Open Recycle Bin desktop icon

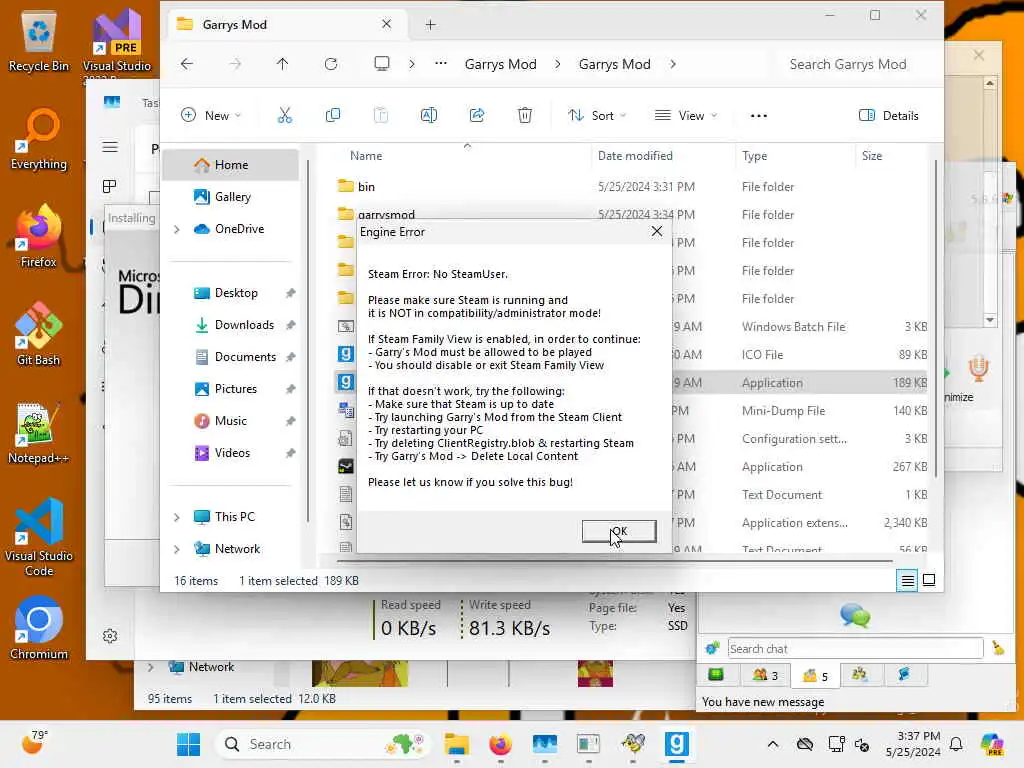tap(39, 42)
